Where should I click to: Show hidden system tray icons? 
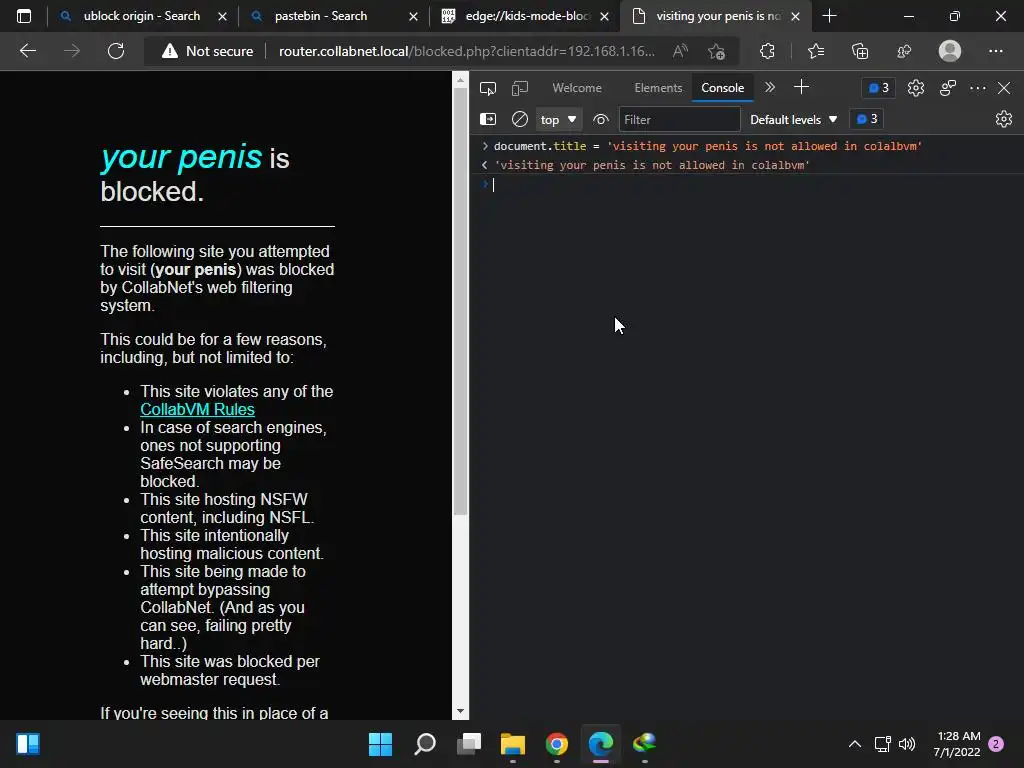click(854, 744)
